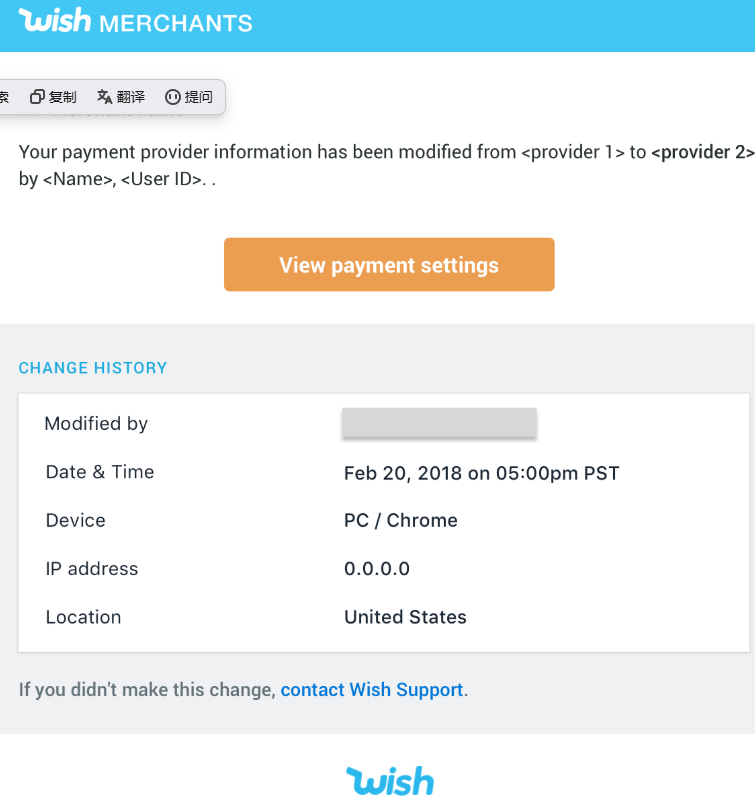Image resolution: width=755 pixels, height=800 pixels.
Task: Follow the contact Wish Support link
Action: pyautogui.click(x=372, y=690)
